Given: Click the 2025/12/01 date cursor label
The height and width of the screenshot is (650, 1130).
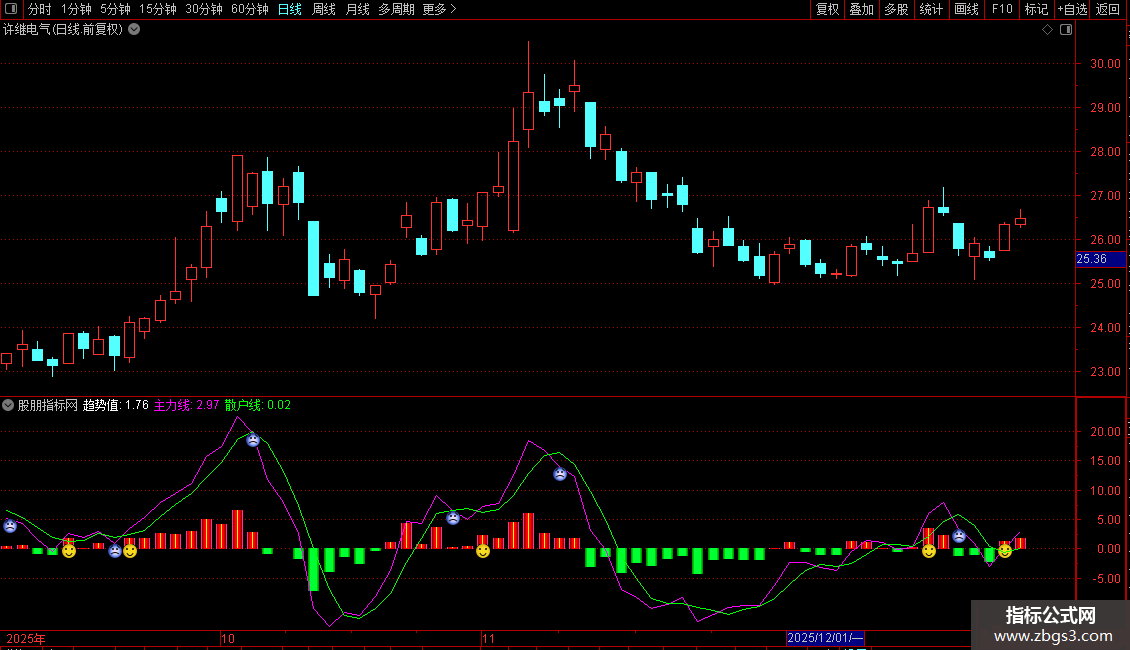Looking at the screenshot, I should click(x=825, y=638).
